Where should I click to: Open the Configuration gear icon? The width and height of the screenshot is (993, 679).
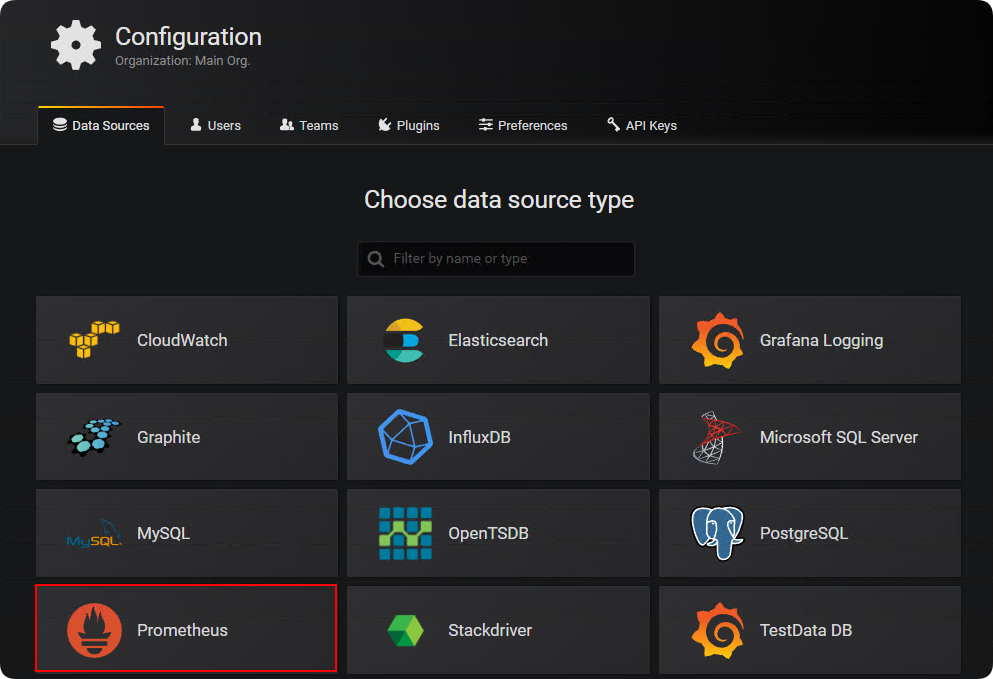pyautogui.click(x=76, y=45)
